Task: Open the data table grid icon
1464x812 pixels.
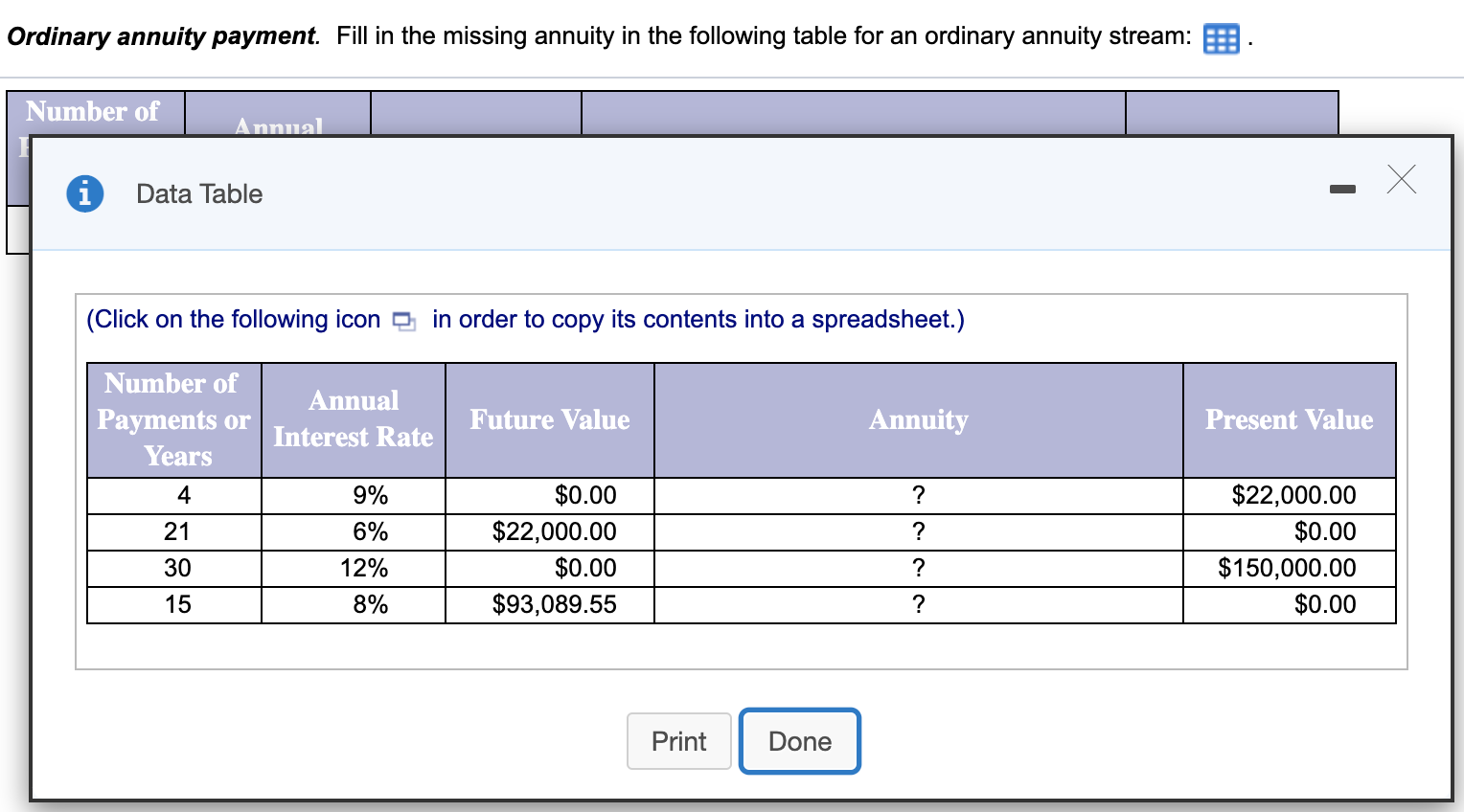Action: (x=1221, y=39)
